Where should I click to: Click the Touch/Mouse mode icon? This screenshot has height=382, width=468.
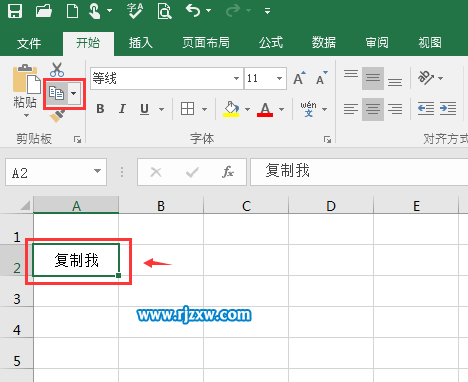tap(95, 11)
